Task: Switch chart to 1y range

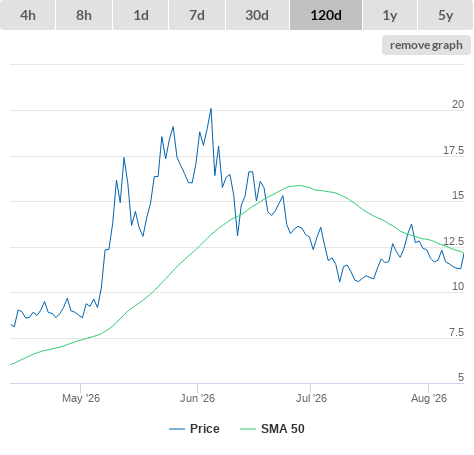Action: click(390, 15)
